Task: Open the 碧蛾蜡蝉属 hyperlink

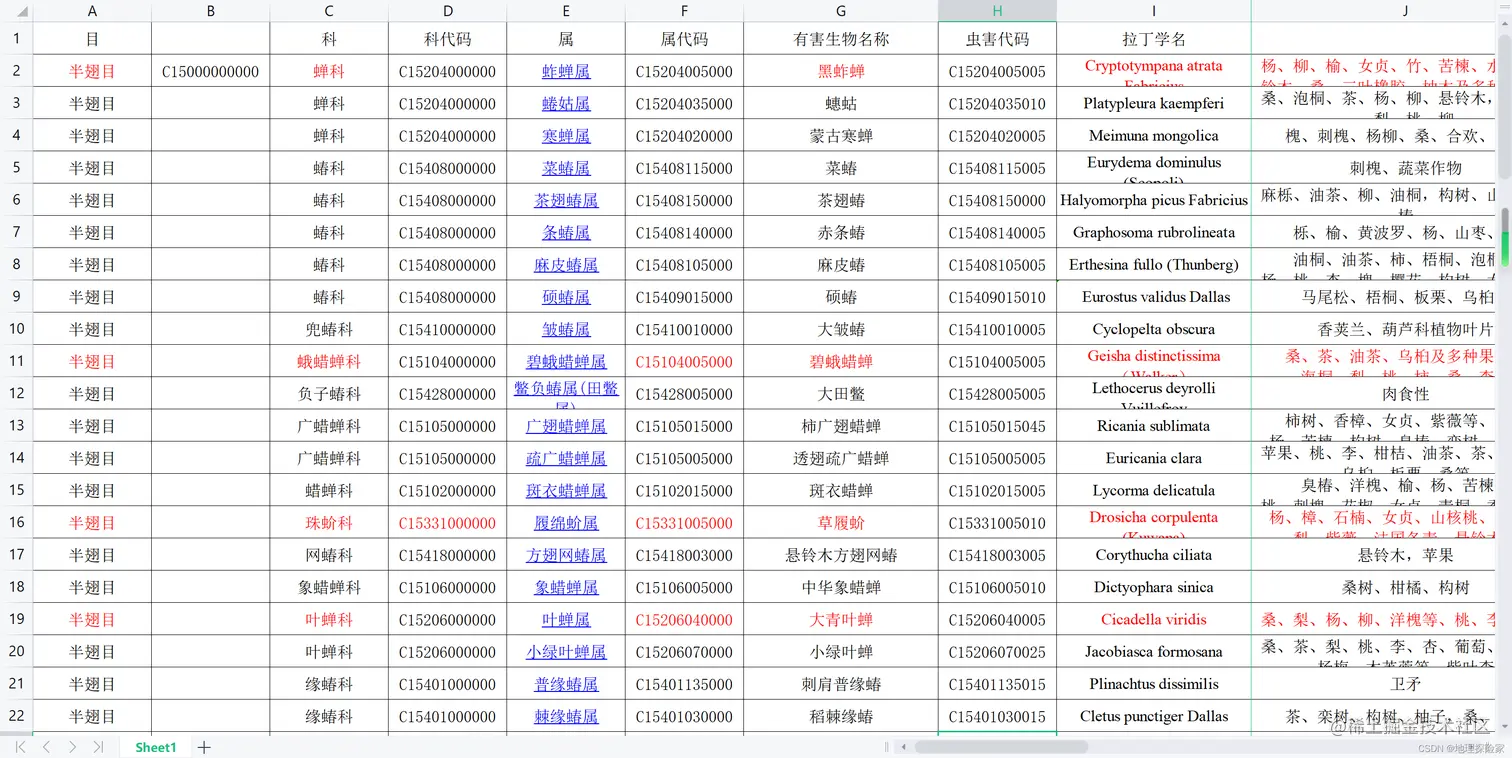Action: pyautogui.click(x=566, y=361)
